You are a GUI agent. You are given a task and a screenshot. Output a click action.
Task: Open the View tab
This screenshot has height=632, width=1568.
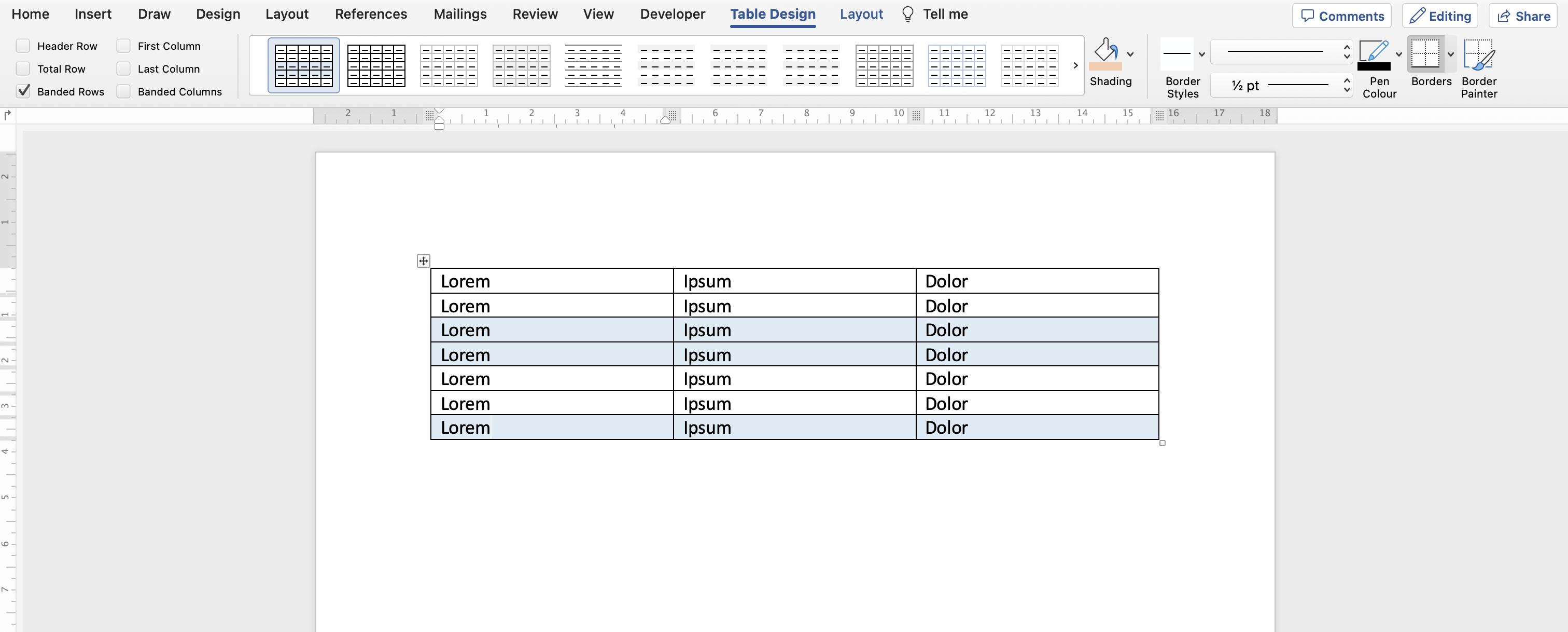pyautogui.click(x=598, y=14)
